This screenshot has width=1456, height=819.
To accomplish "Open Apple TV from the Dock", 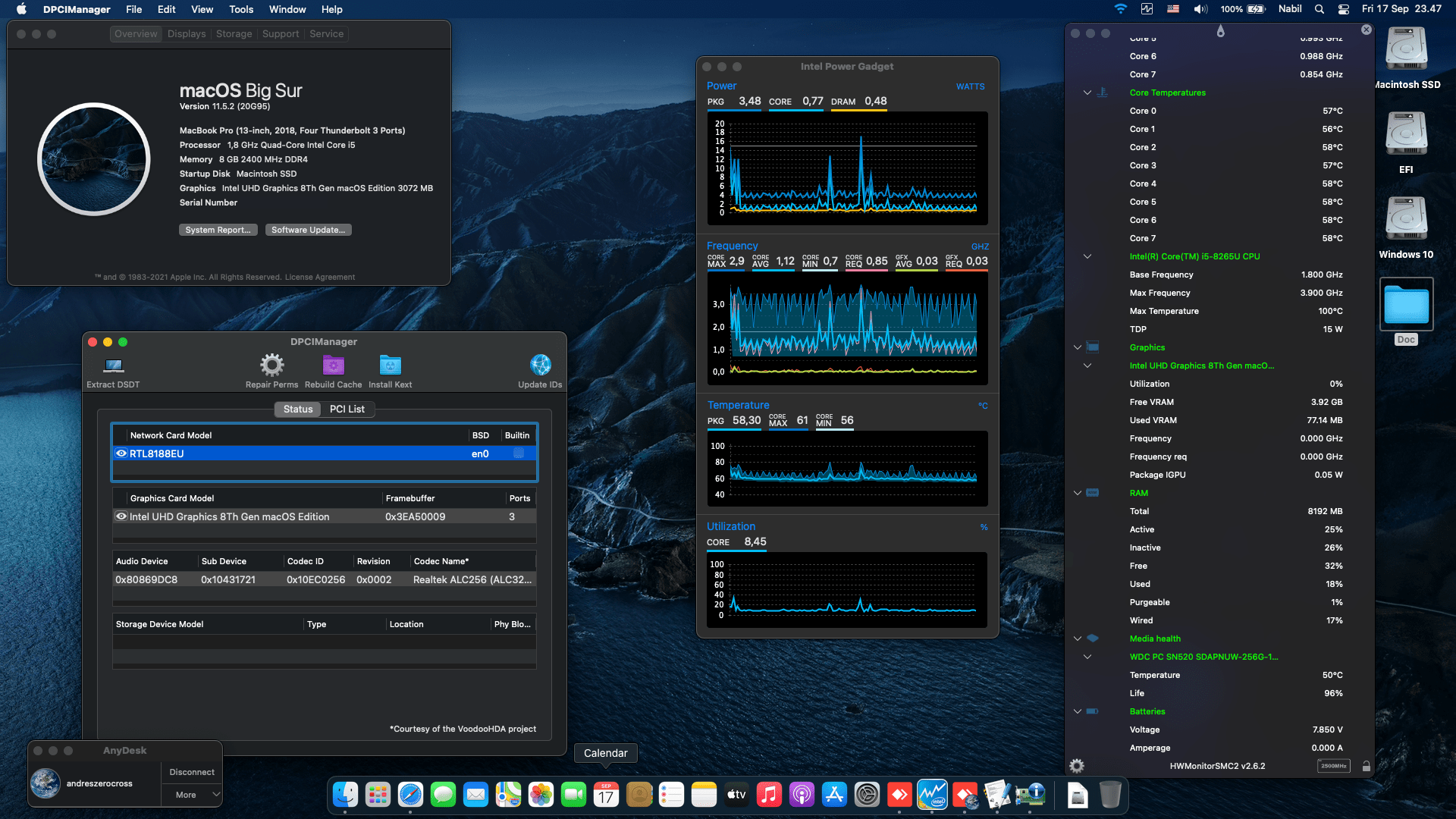I will tap(736, 795).
